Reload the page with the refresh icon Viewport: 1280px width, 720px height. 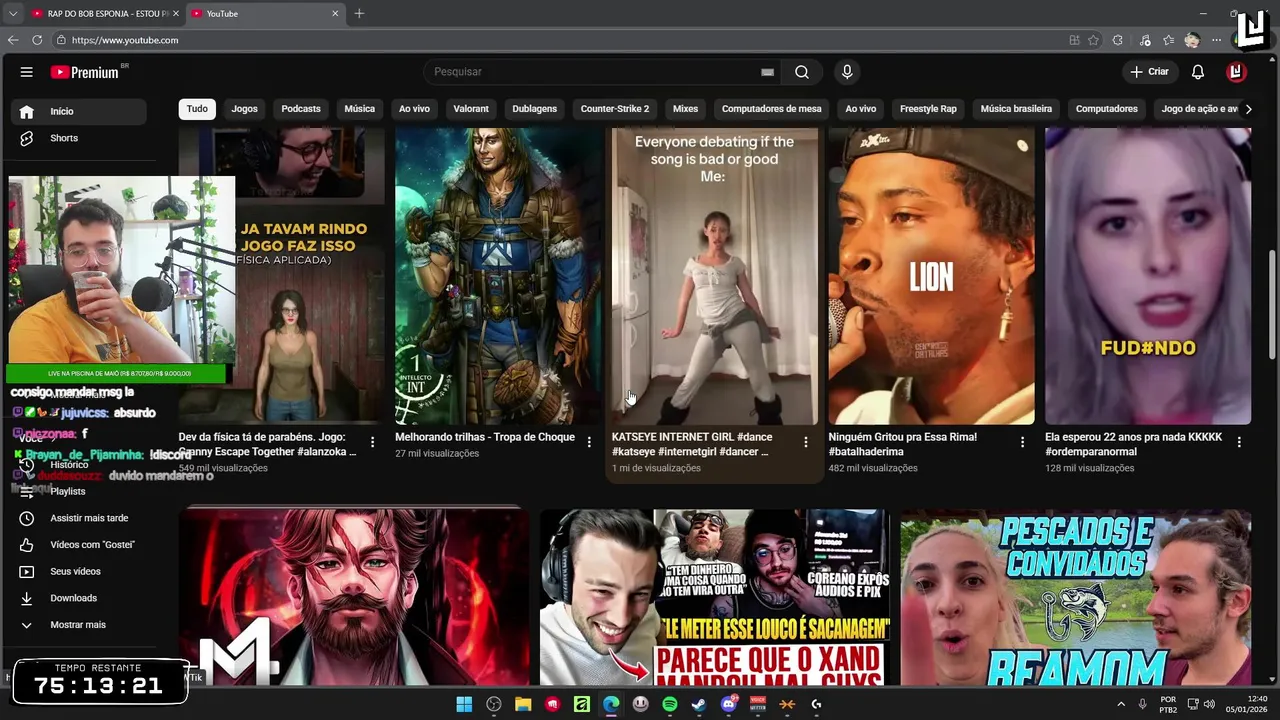tap(37, 40)
